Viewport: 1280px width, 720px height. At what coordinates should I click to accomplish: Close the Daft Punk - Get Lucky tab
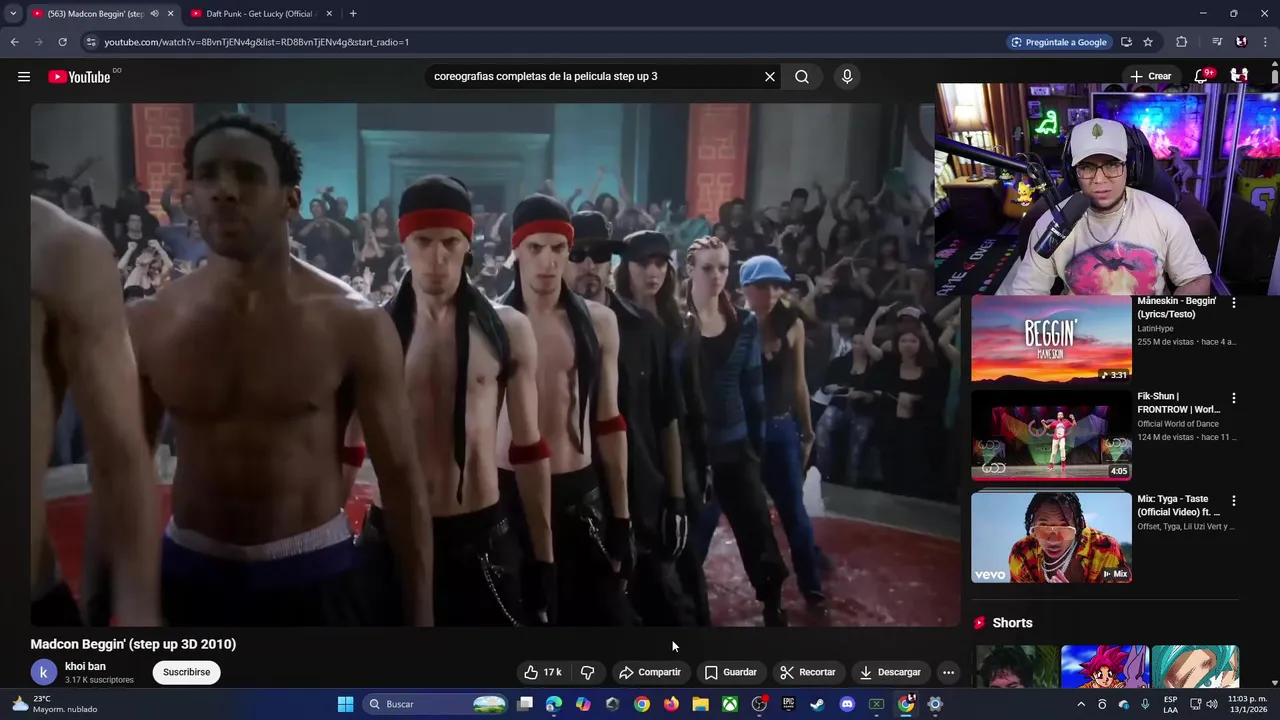[329, 14]
